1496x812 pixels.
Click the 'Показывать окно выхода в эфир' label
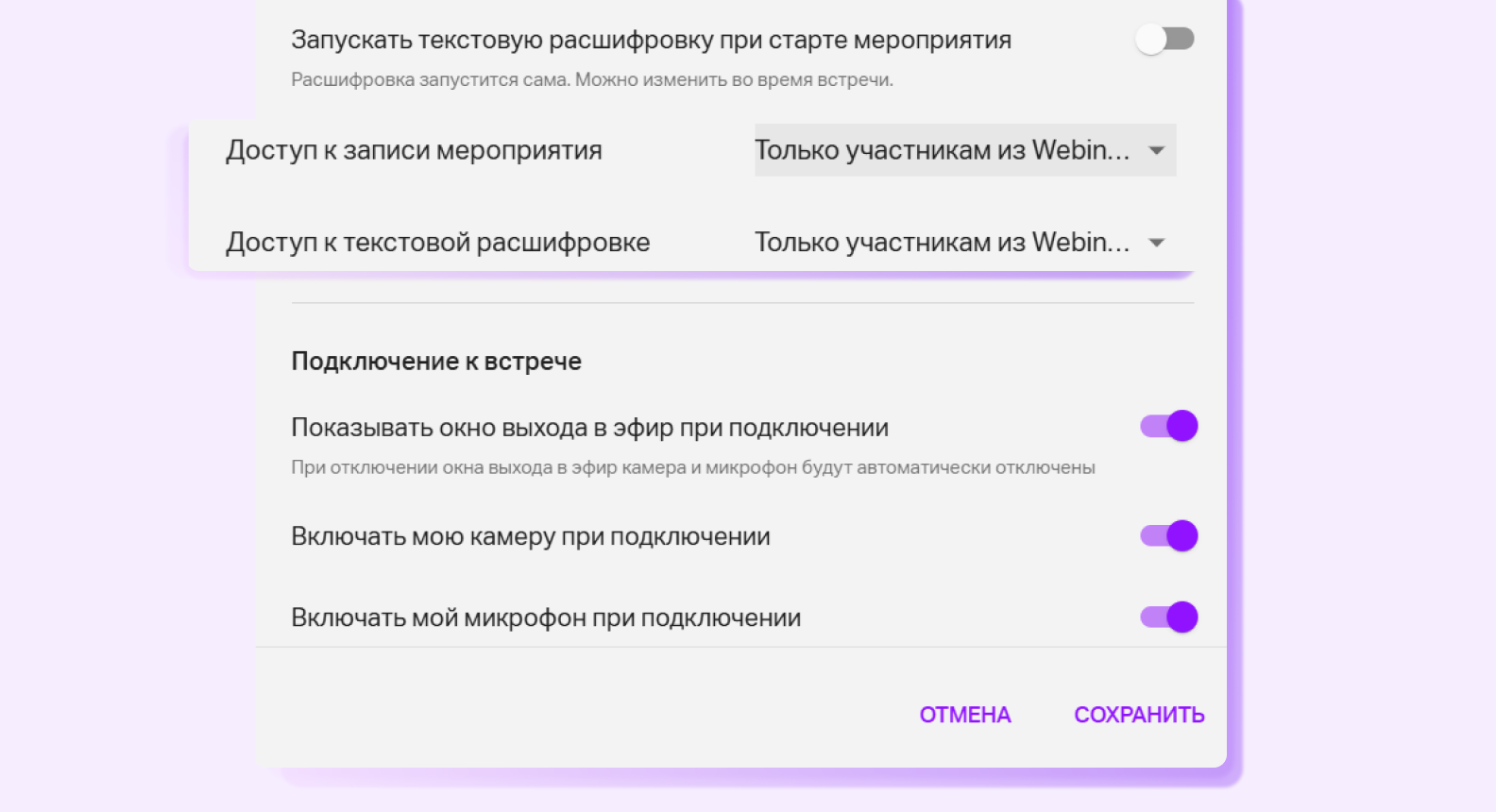pos(589,428)
